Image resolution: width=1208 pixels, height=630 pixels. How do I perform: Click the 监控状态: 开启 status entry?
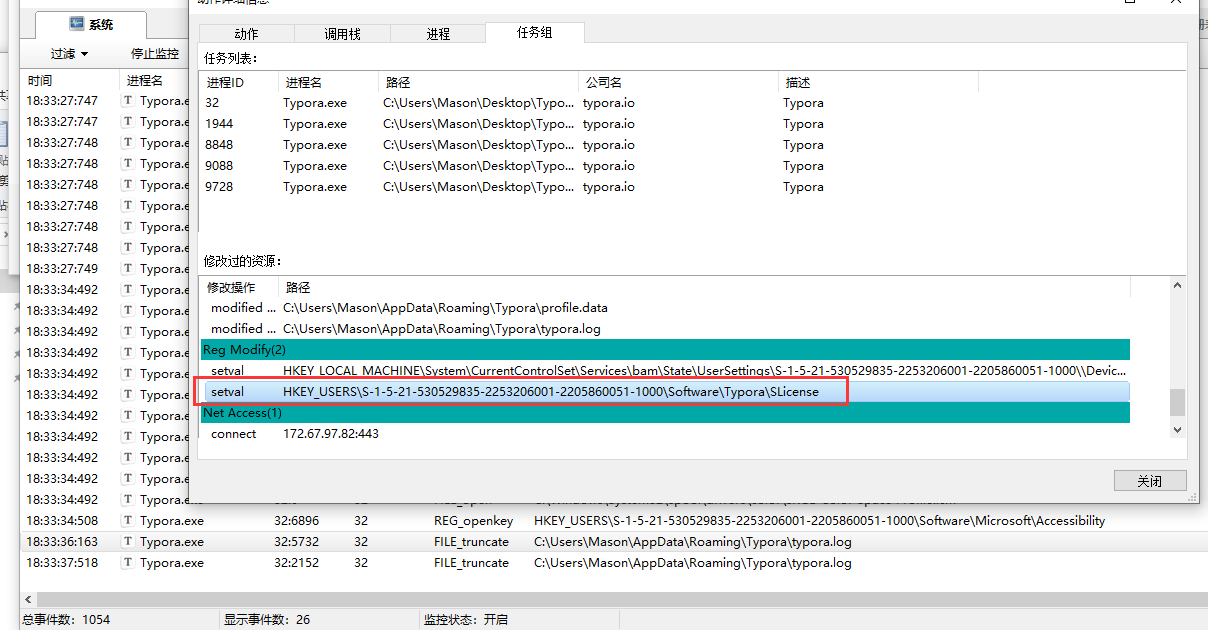point(466,619)
